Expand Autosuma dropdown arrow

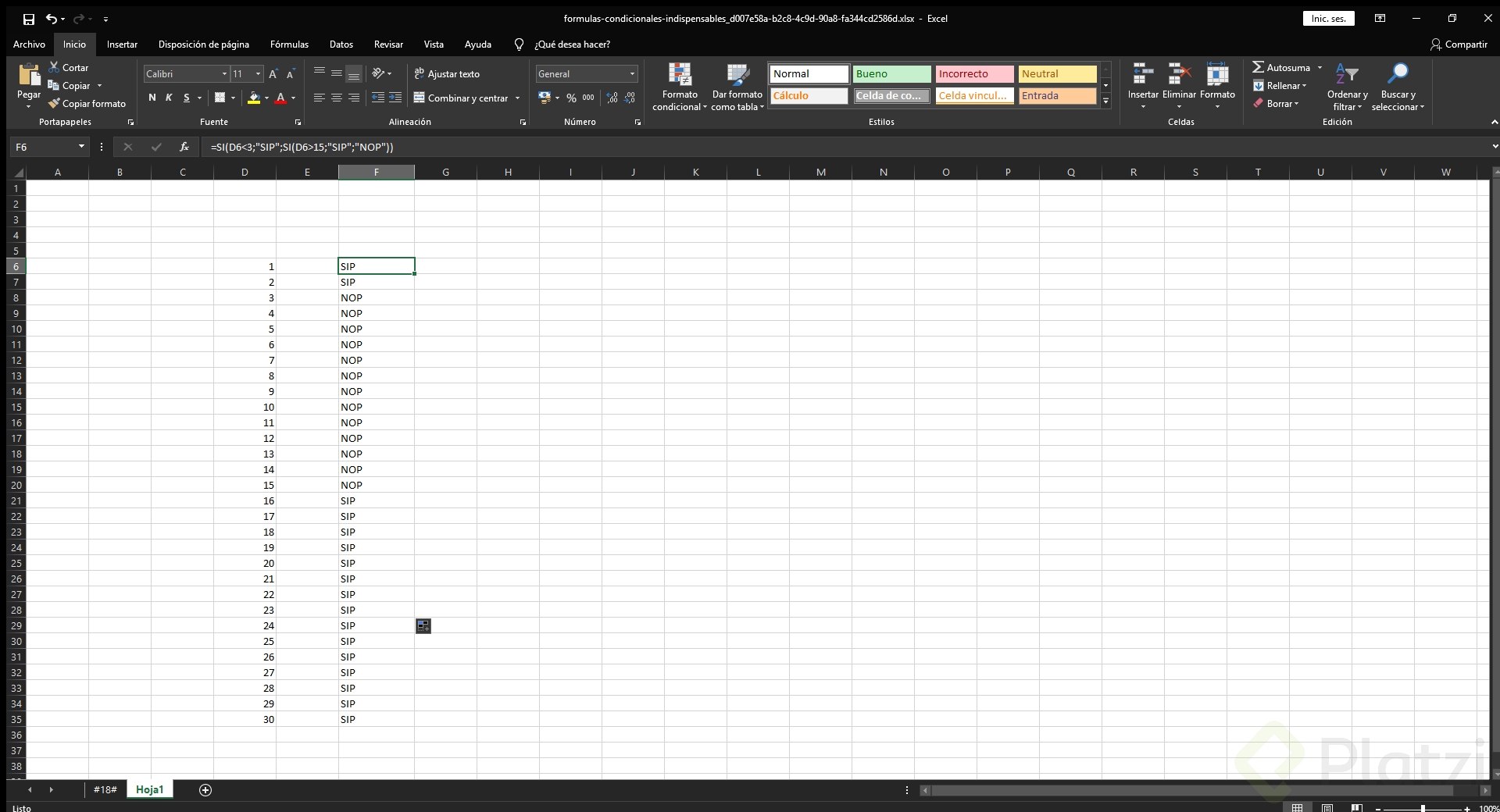[x=1320, y=67]
